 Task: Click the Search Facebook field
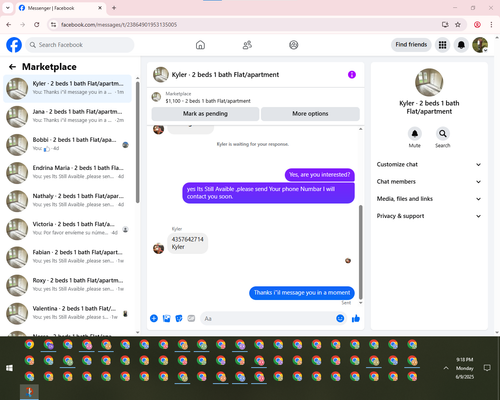pyautogui.click(x=80, y=45)
